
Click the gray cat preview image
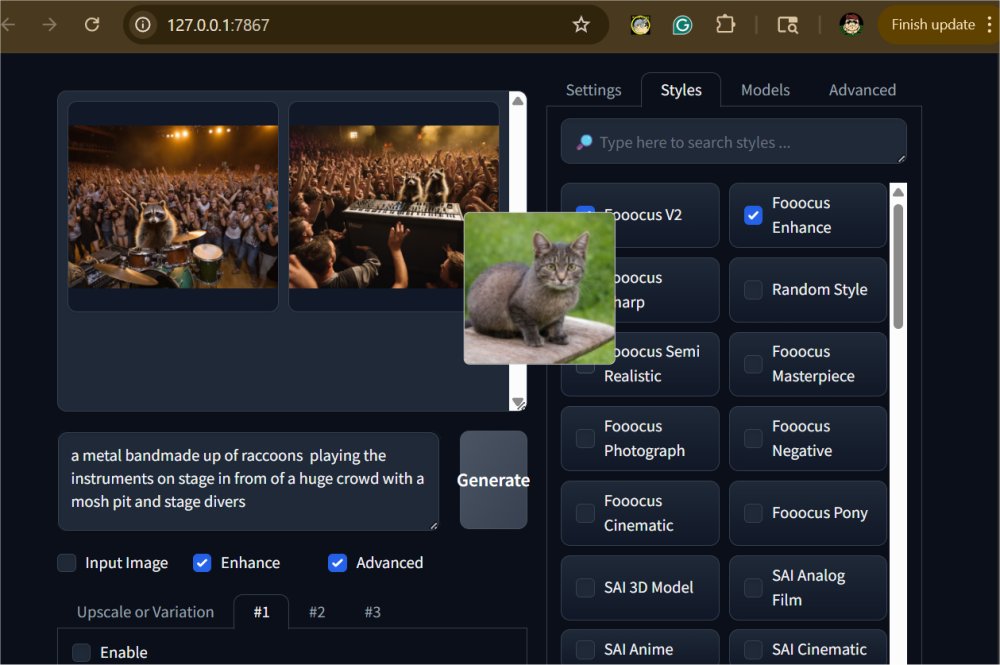[540, 288]
